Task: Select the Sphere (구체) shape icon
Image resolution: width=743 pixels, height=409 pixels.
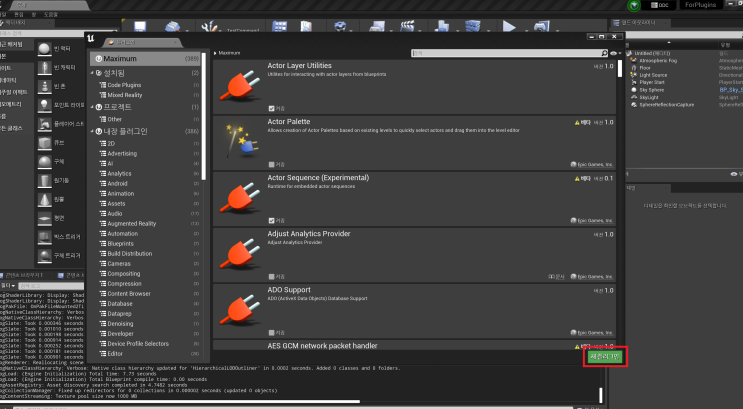Action: (x=45, y=162)
